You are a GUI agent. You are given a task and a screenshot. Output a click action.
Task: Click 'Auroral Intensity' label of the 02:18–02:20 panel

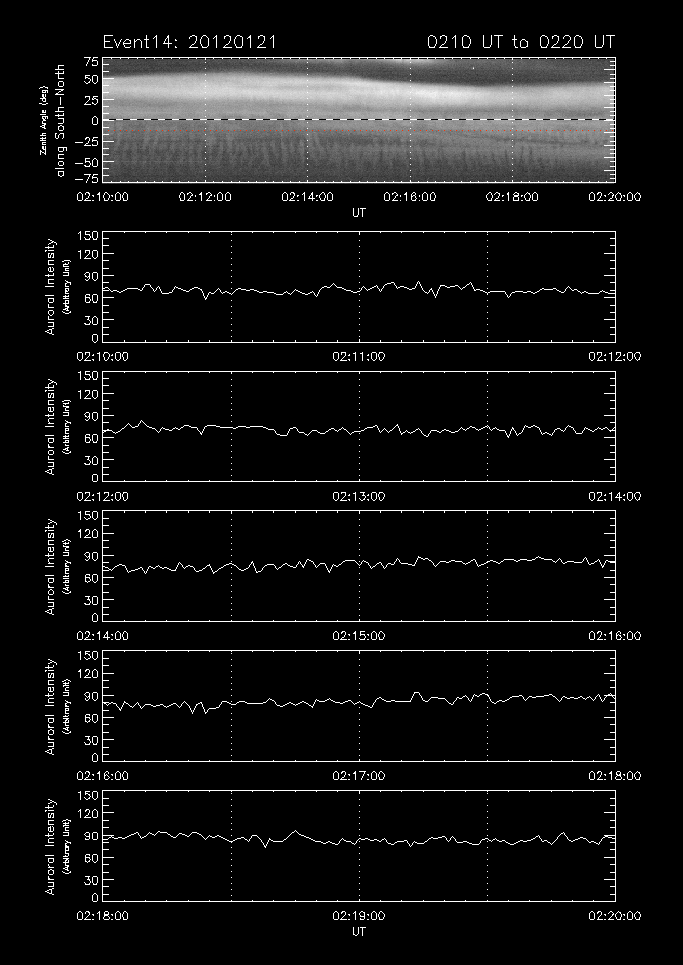coord(50,846)
